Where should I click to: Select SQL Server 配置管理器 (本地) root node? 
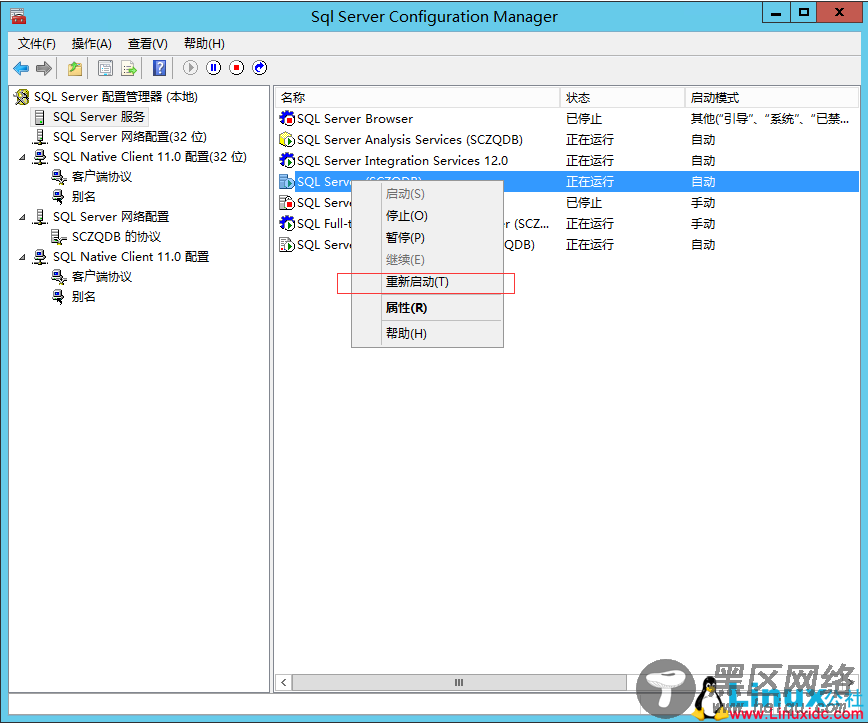coord(116,97)
